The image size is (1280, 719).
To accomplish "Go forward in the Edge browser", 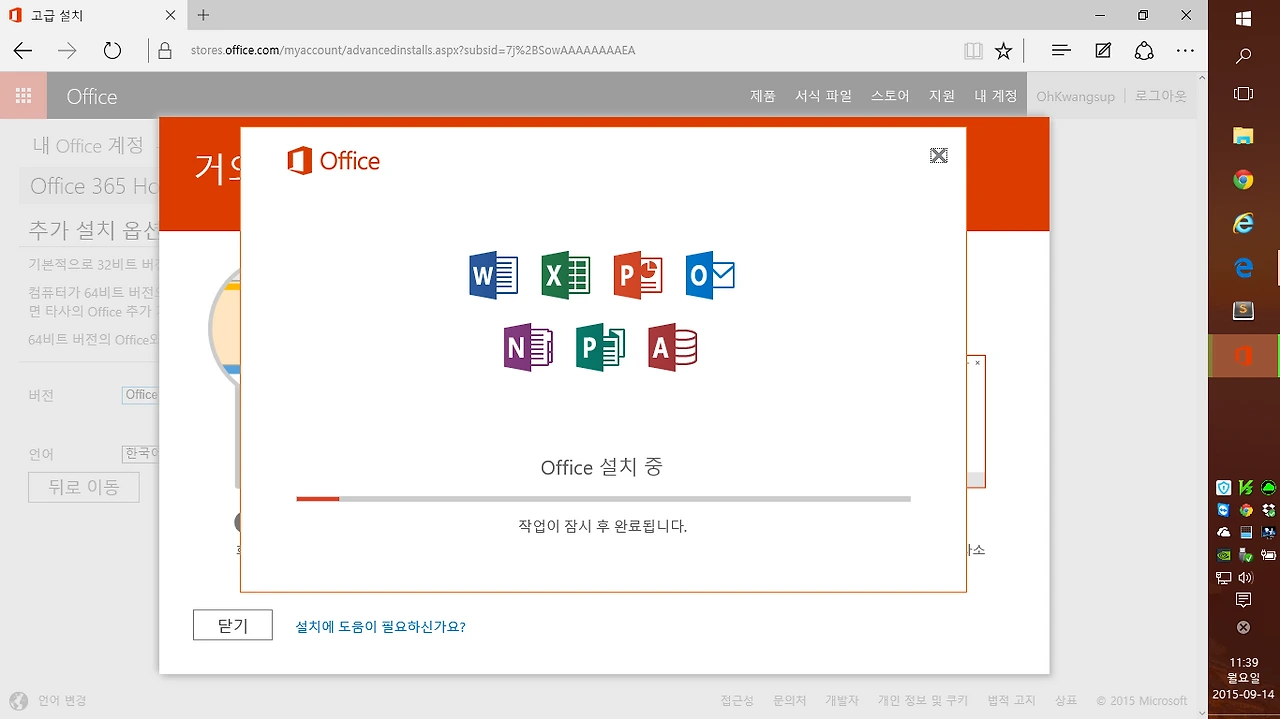I will tap(67, 51).
